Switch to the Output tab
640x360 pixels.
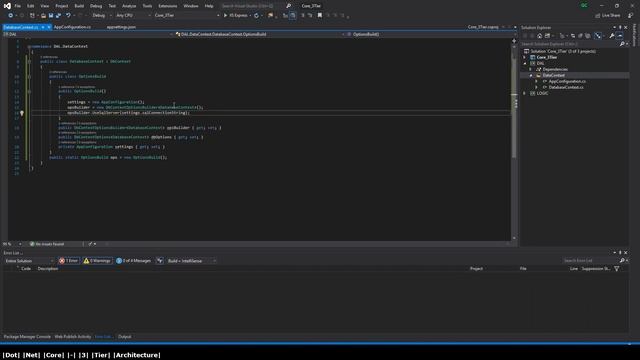(x=124, y=337)
